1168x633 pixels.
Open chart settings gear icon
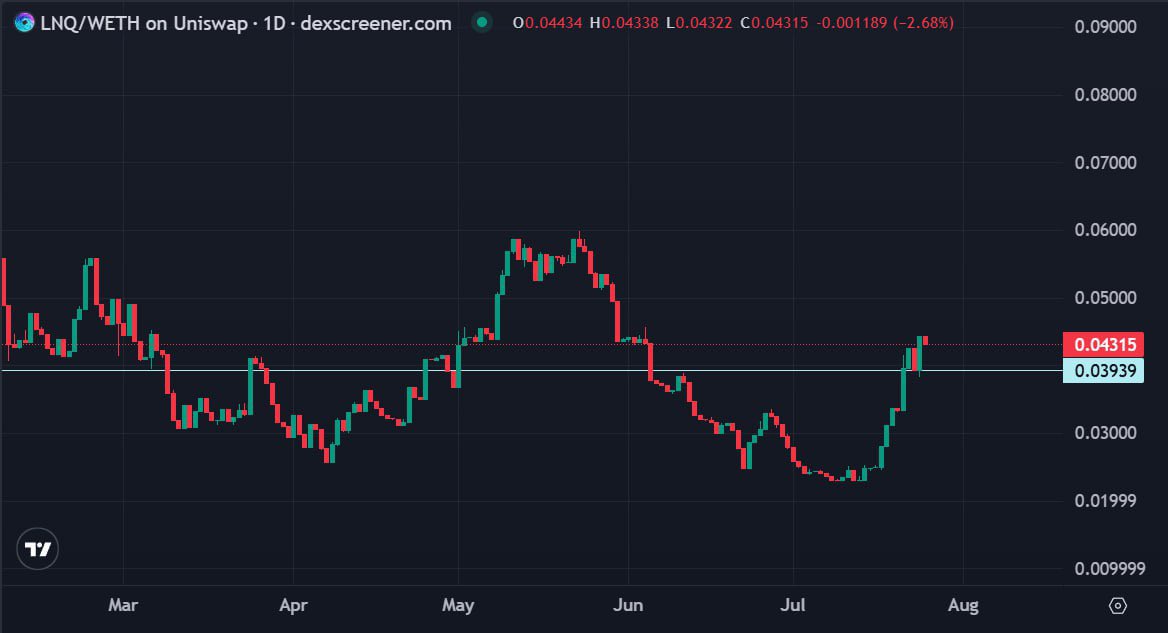[x=1117, y=605]
